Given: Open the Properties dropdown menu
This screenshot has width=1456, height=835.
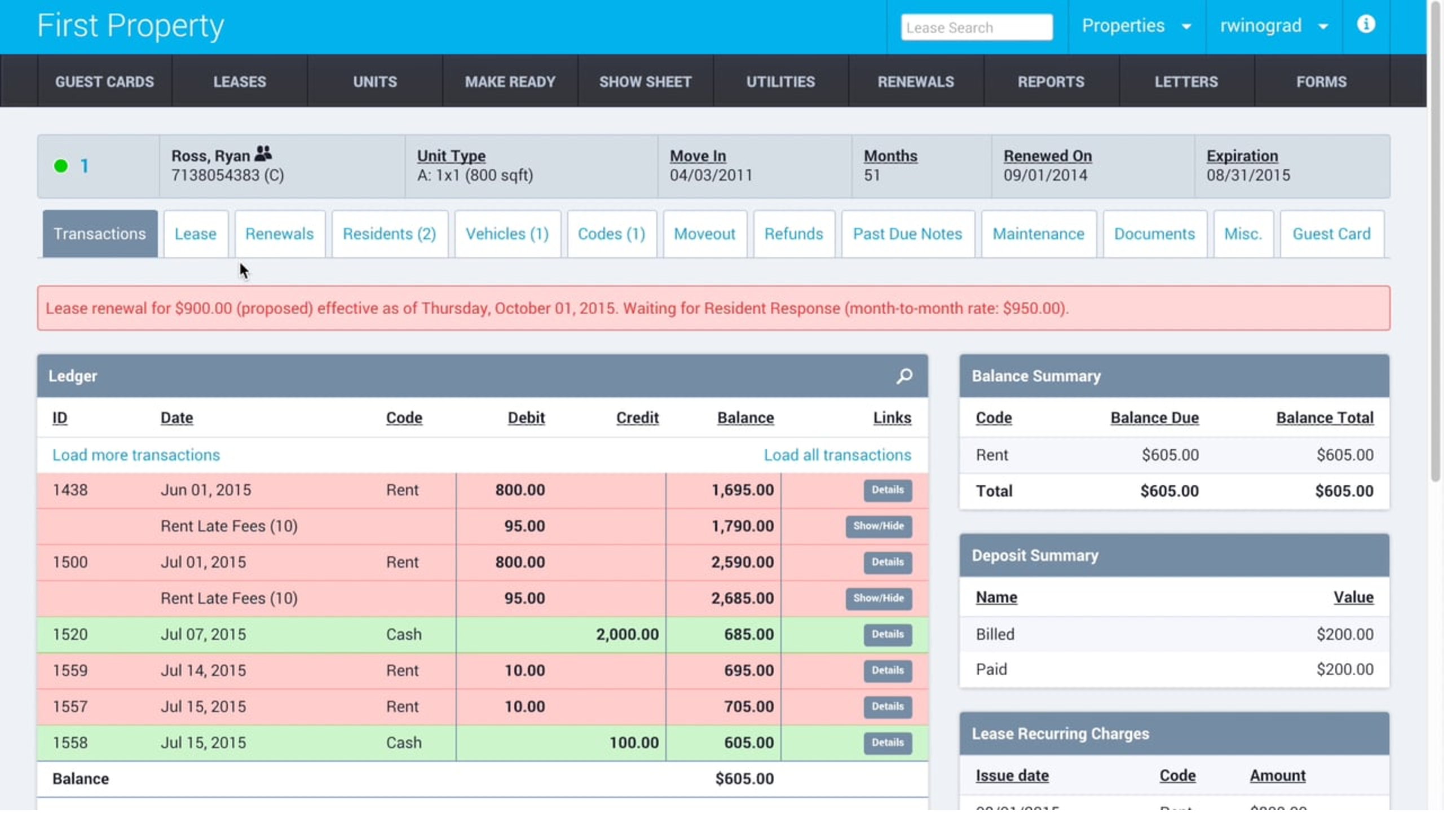Looking at the screenshot, I should pos(1136,27).
